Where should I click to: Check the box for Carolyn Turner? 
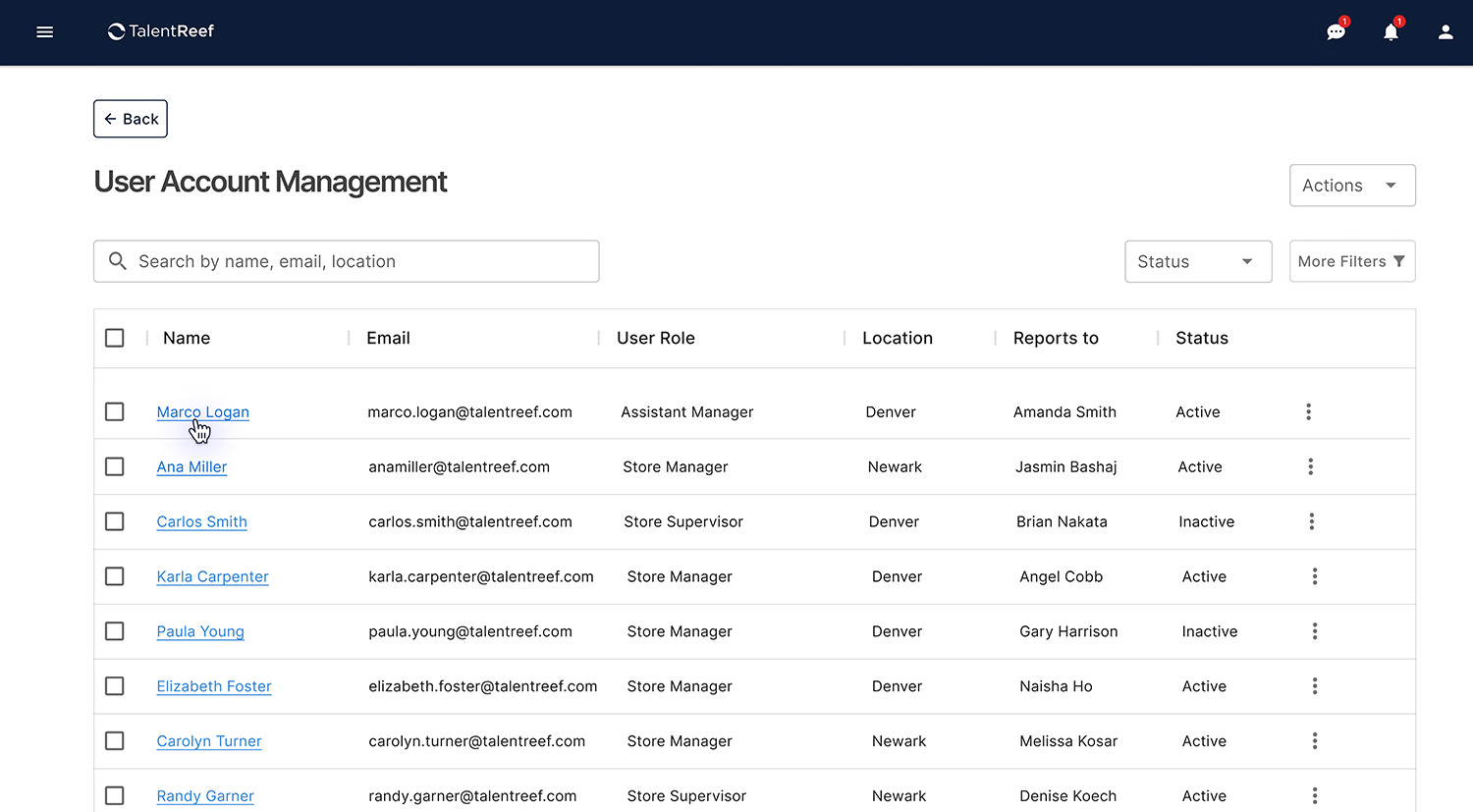point(115,741)
